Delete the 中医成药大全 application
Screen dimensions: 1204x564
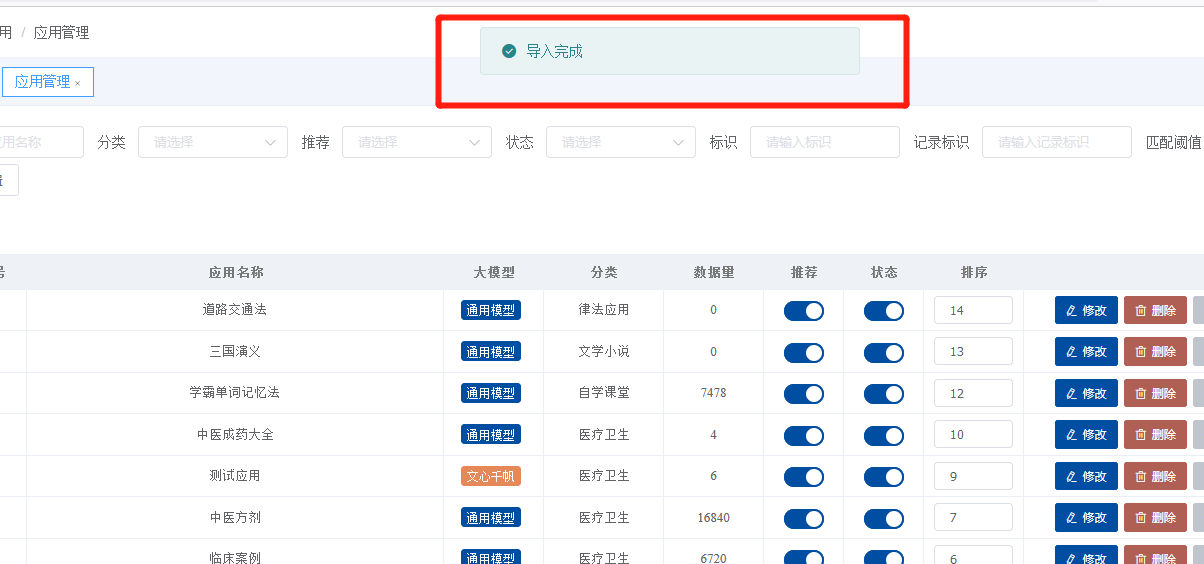(x=1155, y=435)
